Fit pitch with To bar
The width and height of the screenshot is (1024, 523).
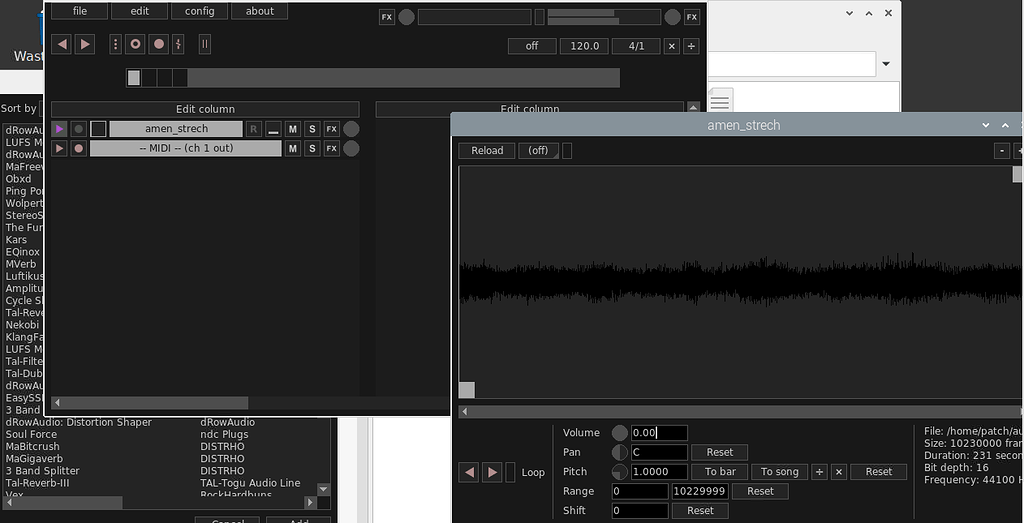pyautogui.click(x=720, y=472)
